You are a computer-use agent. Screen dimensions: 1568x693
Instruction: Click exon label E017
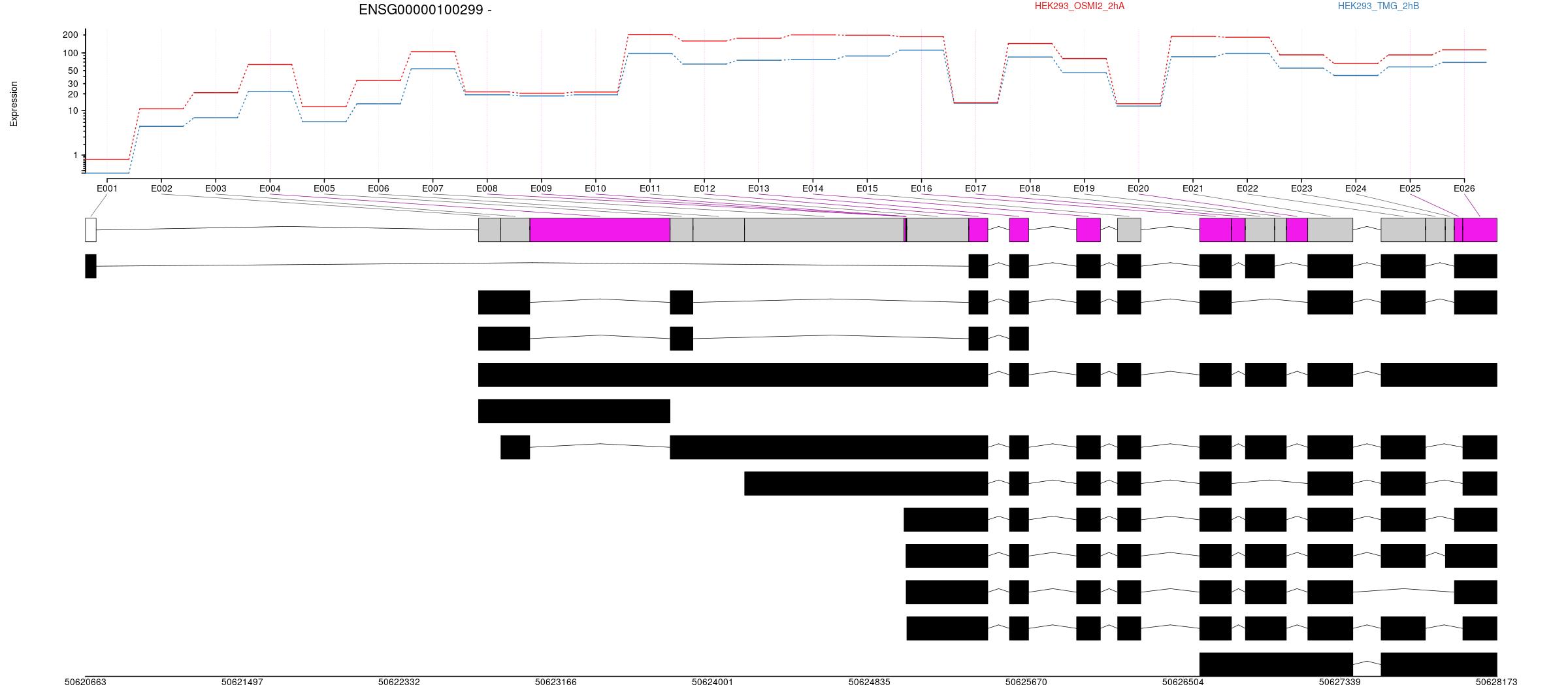pos(975,188)
